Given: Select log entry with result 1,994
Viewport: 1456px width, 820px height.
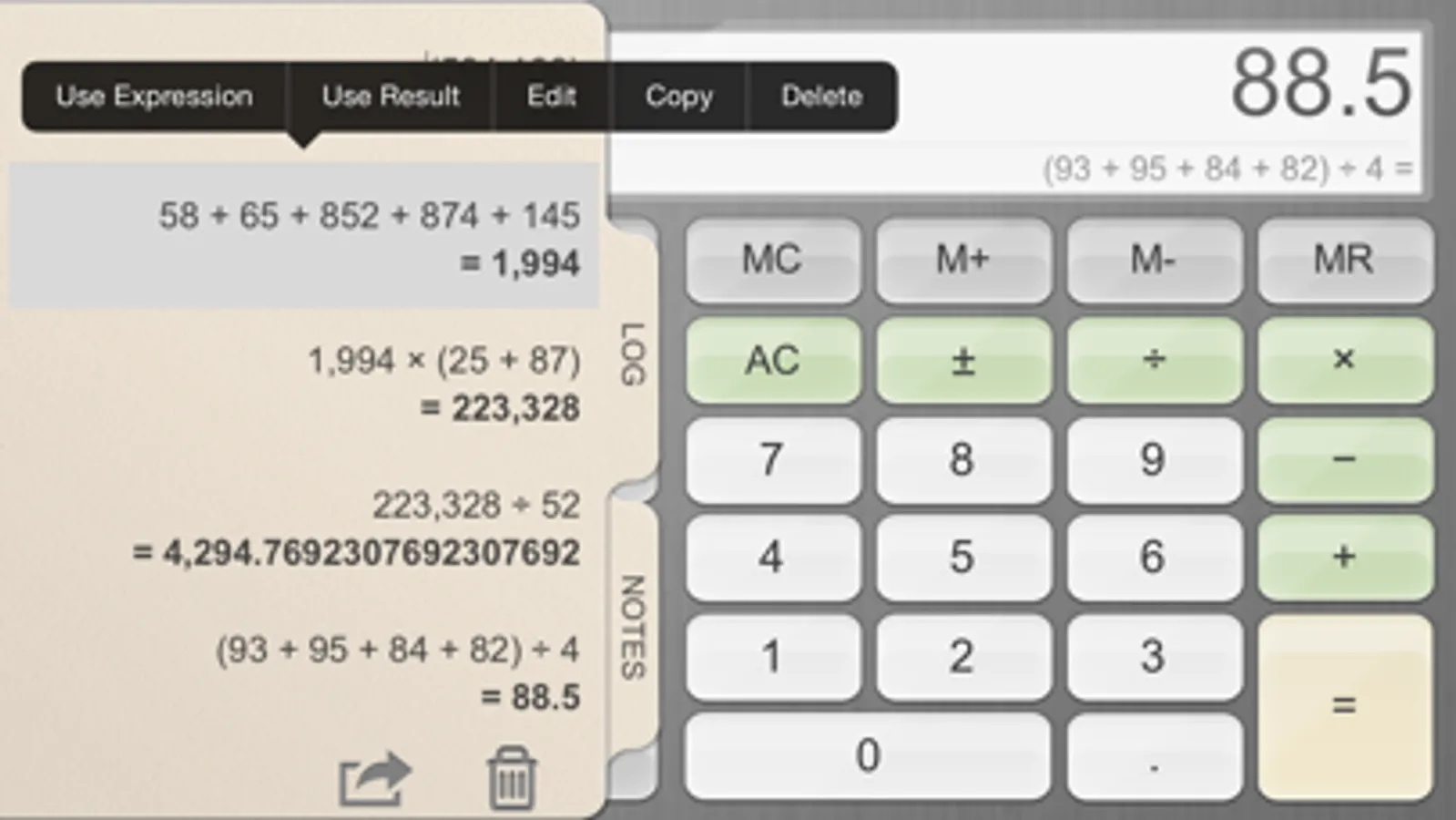Looking at the screenshot, I should [x=304, y=237].
